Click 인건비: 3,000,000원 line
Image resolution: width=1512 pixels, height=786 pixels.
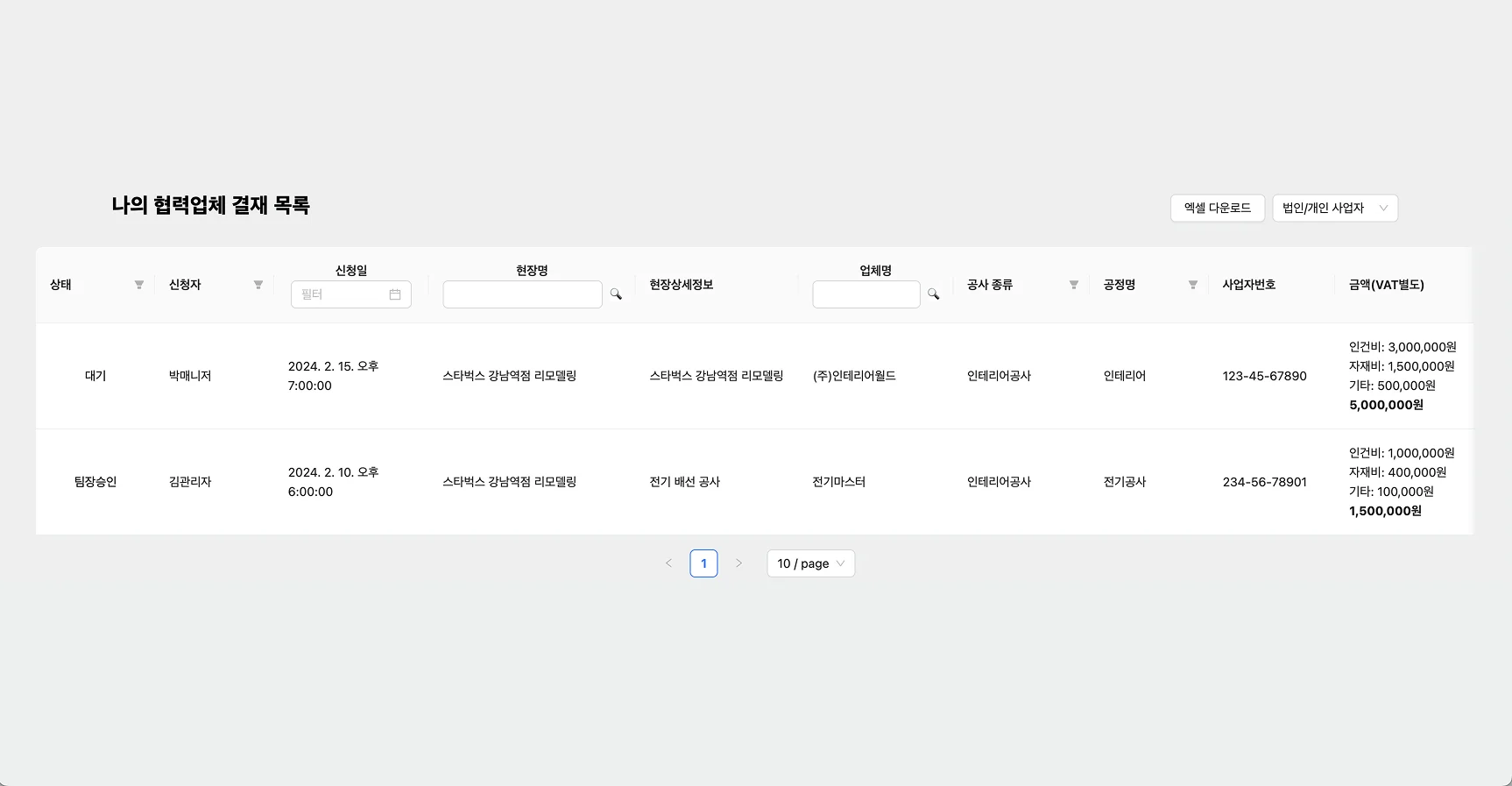click(1402, 347)
